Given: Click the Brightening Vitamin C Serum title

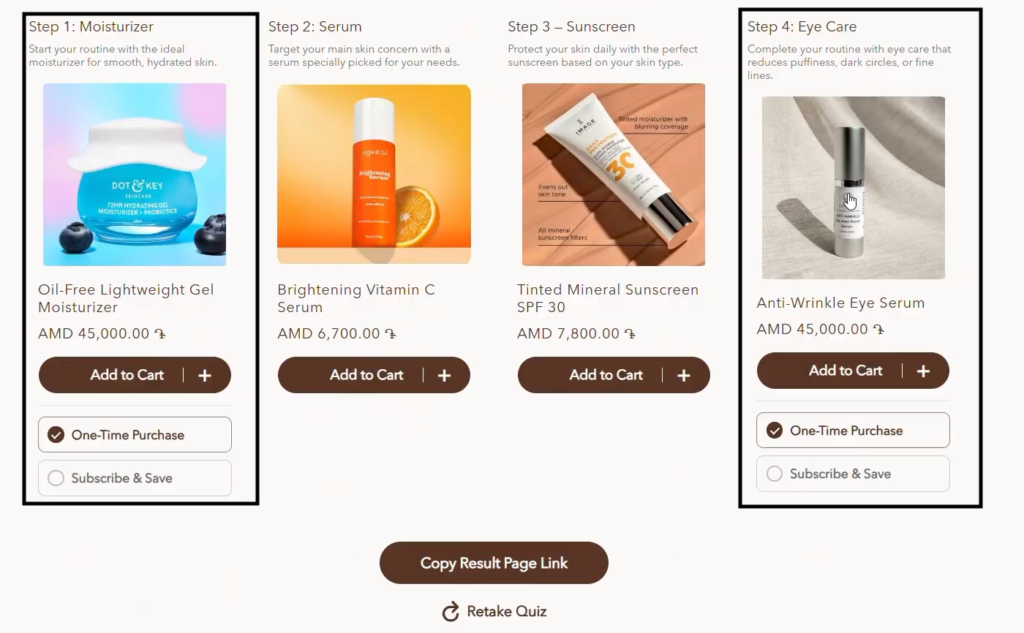Looking at the screenshot, I should coord(356,298).
